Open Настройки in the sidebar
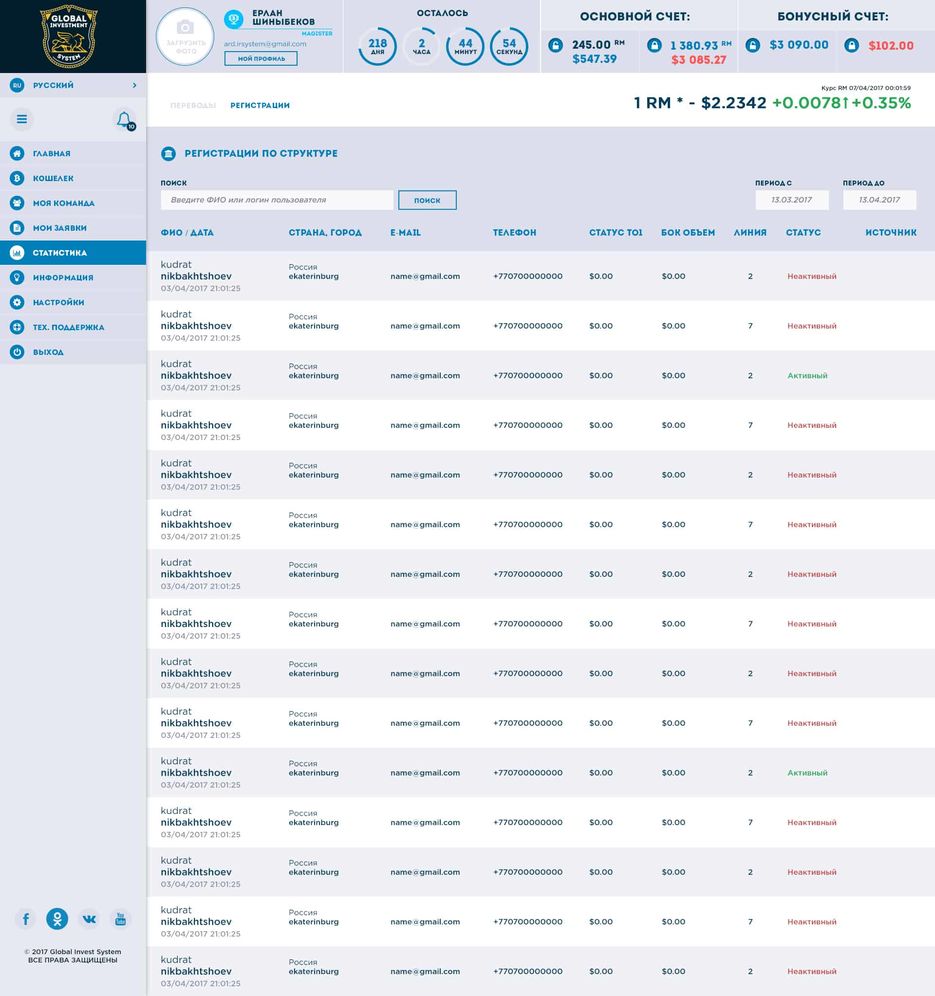The image size is (935, 996). click(x=73, y=302)
